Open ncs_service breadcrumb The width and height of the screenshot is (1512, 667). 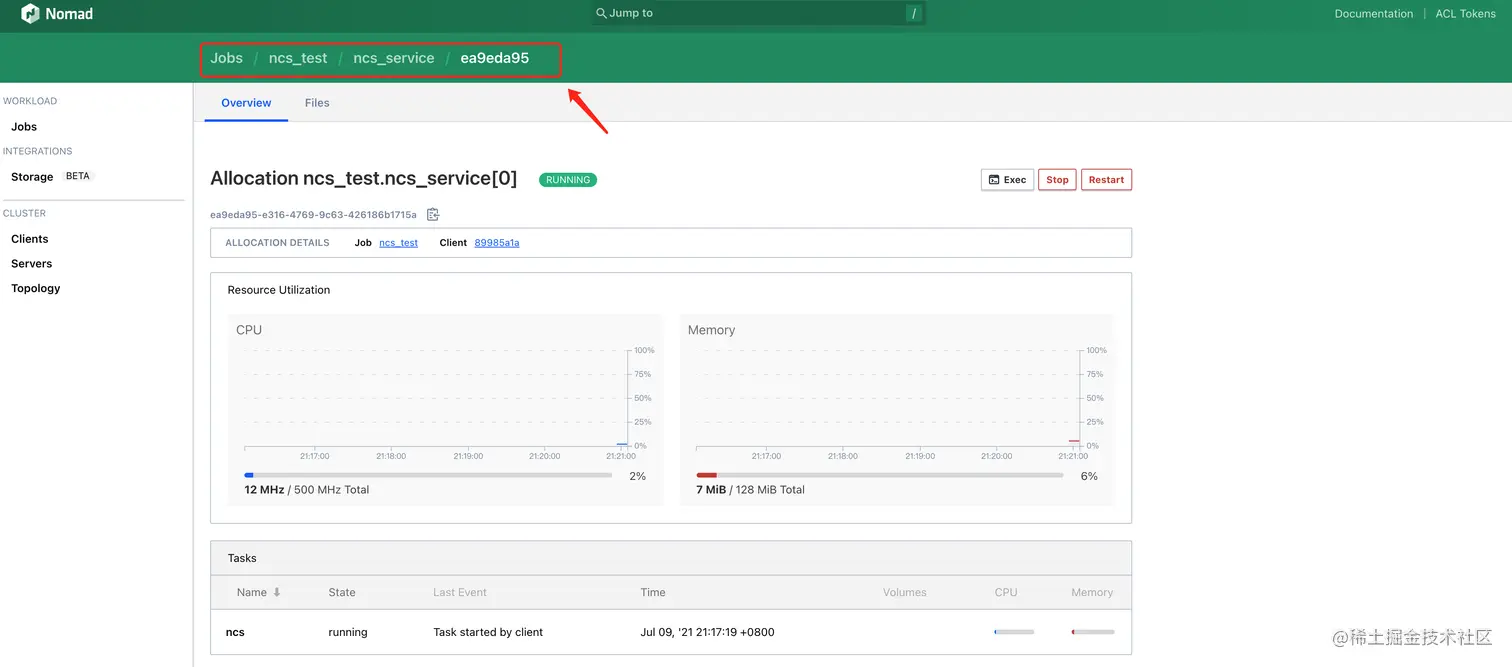point(394,58)
